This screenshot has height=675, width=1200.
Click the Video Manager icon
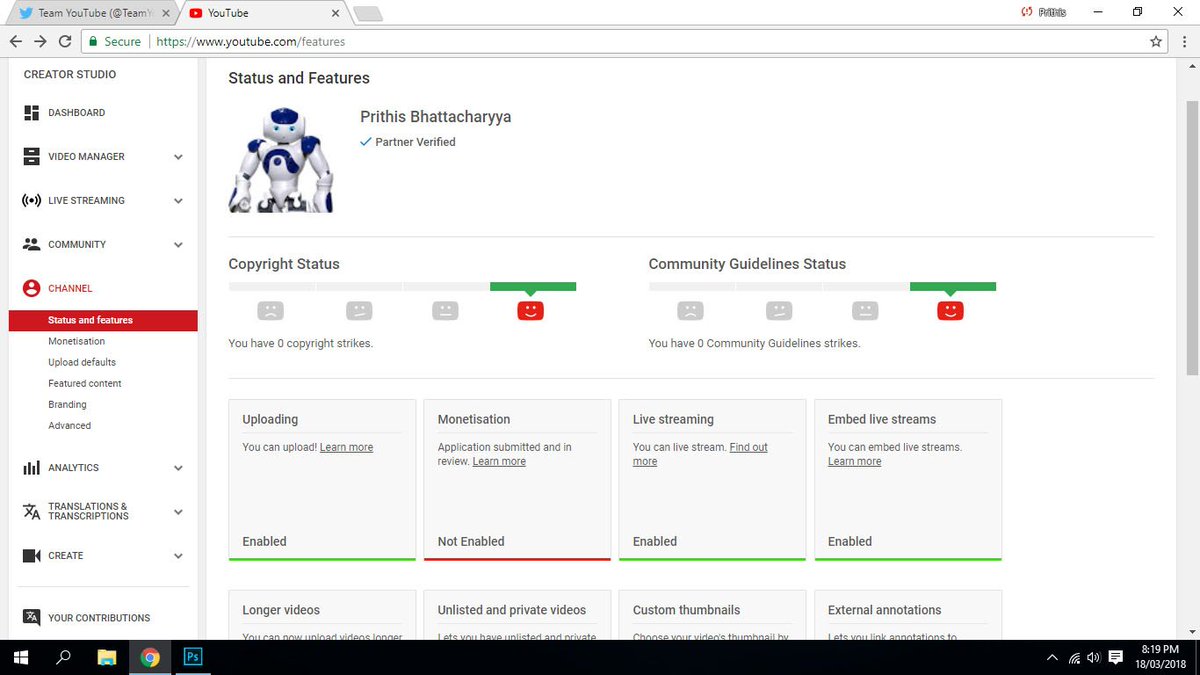point(31,157)
